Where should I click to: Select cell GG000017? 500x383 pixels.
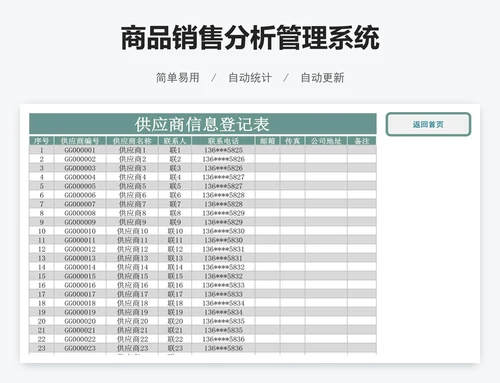pyautogui.click(x=80, y=294)
